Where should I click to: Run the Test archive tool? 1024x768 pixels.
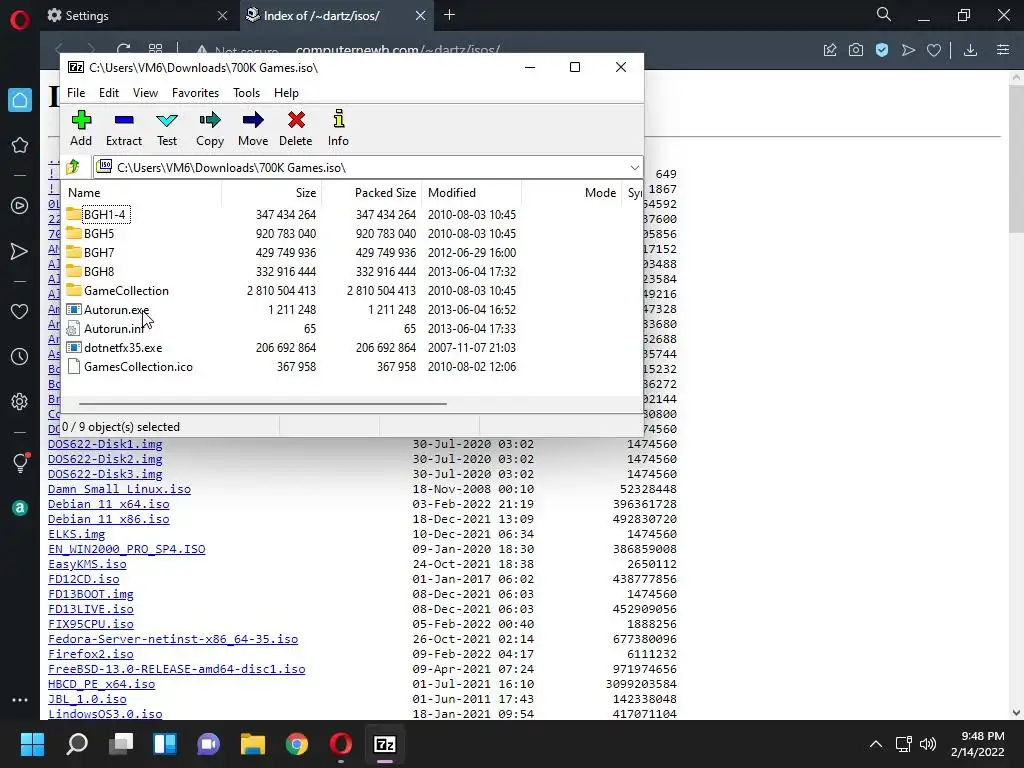(167, 129)
